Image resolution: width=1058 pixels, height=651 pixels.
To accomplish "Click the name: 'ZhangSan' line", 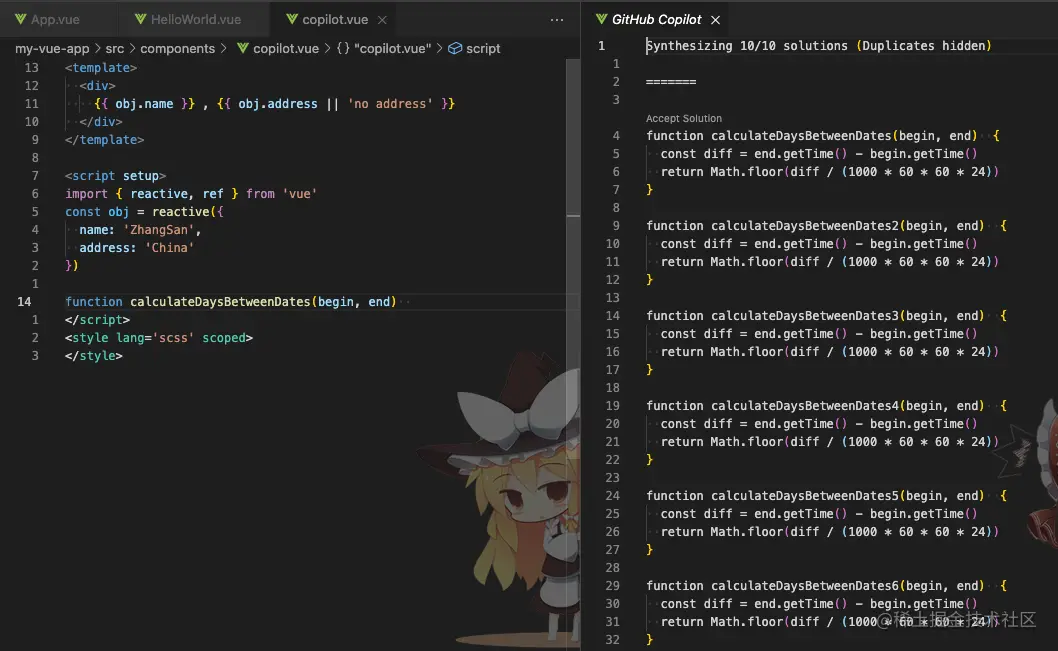I will [140, 230].
